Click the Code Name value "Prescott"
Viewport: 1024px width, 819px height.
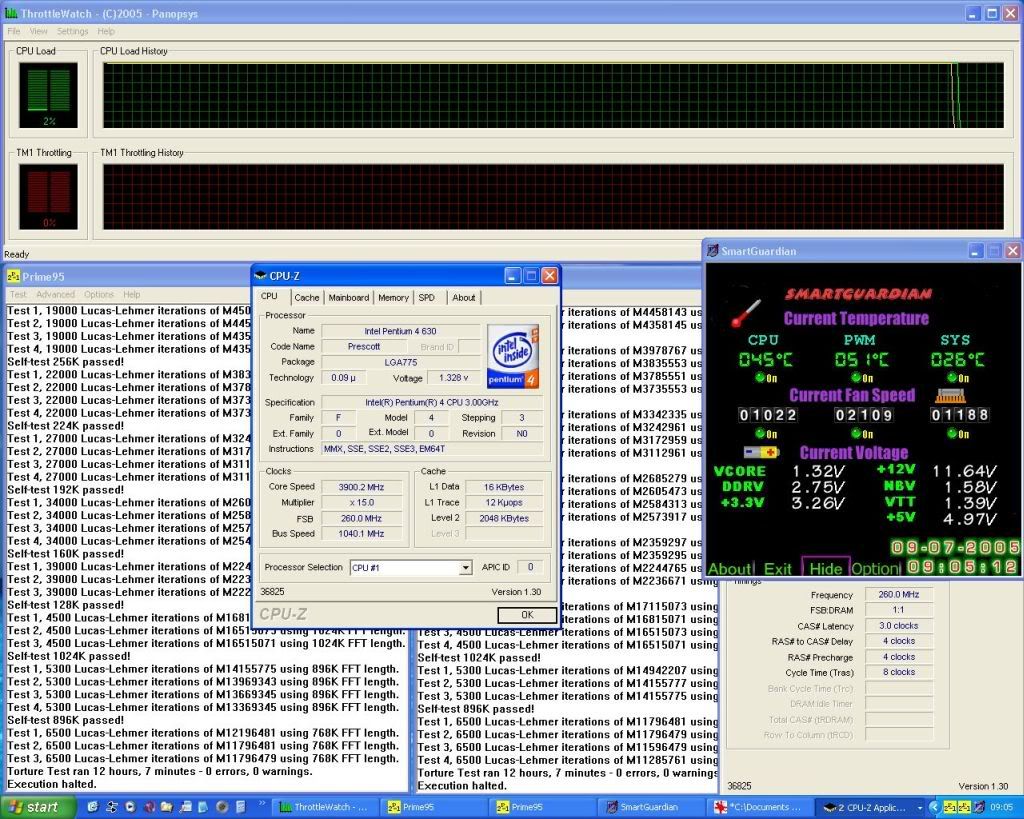coord(364,347)
